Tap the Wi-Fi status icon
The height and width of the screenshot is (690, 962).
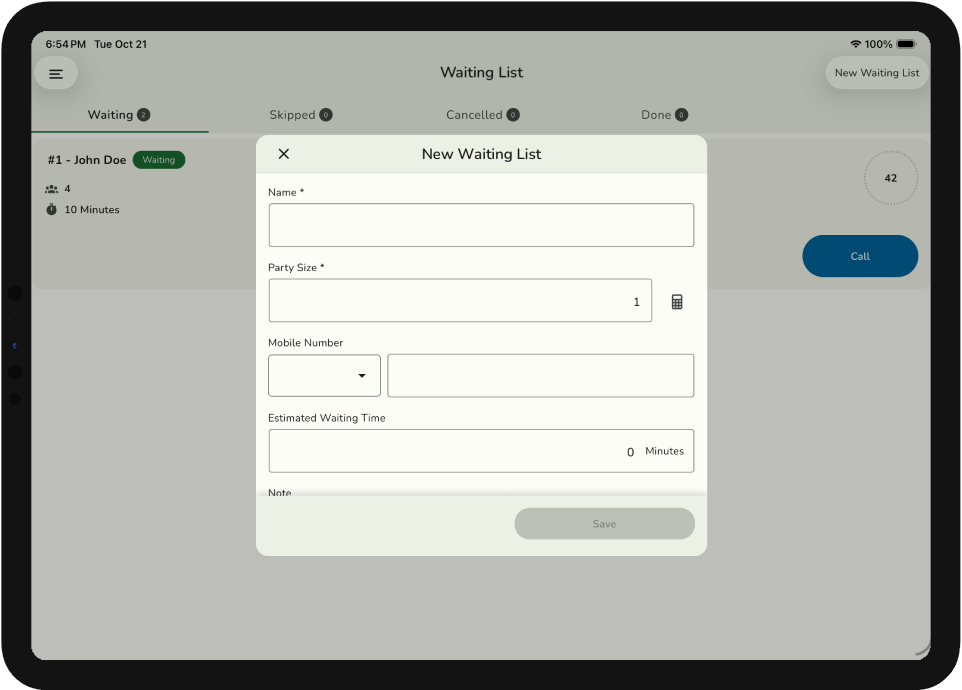point(856,45)
